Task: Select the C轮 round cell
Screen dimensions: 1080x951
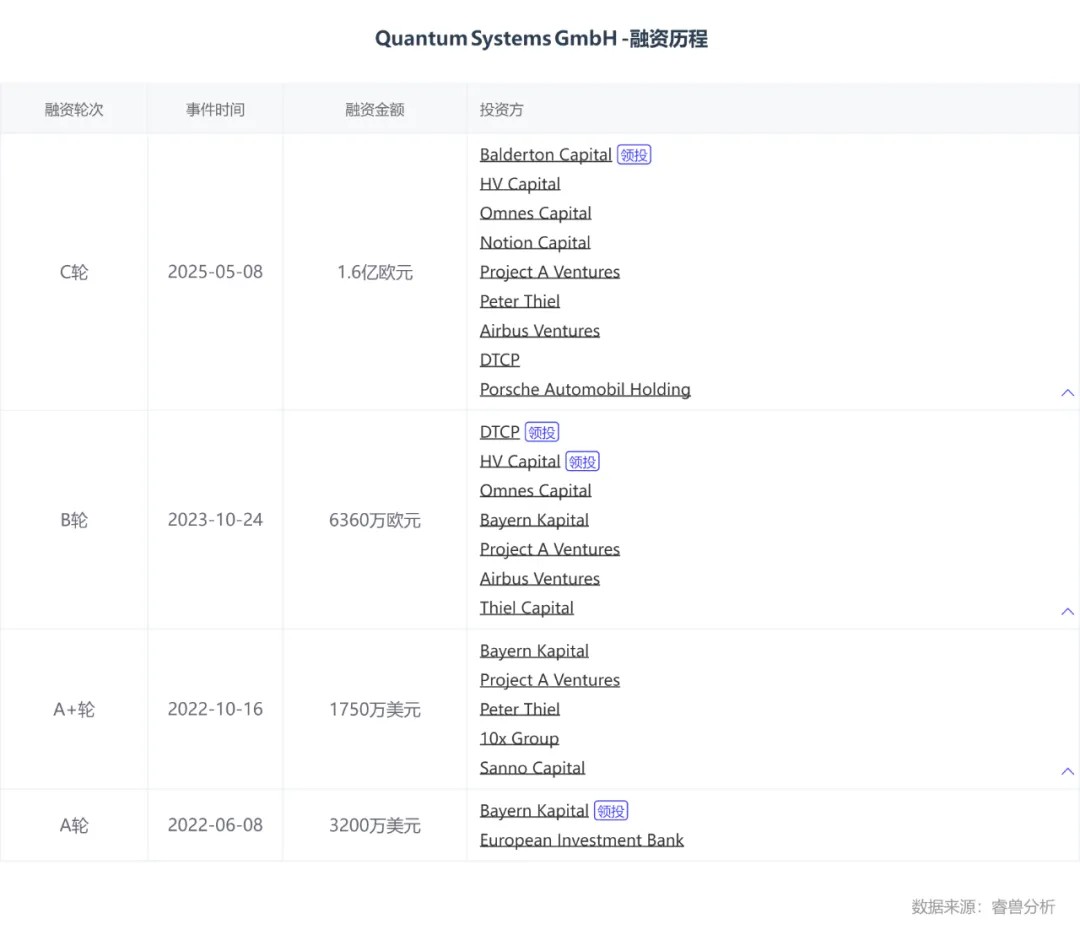Action: [x=74, y=272]
